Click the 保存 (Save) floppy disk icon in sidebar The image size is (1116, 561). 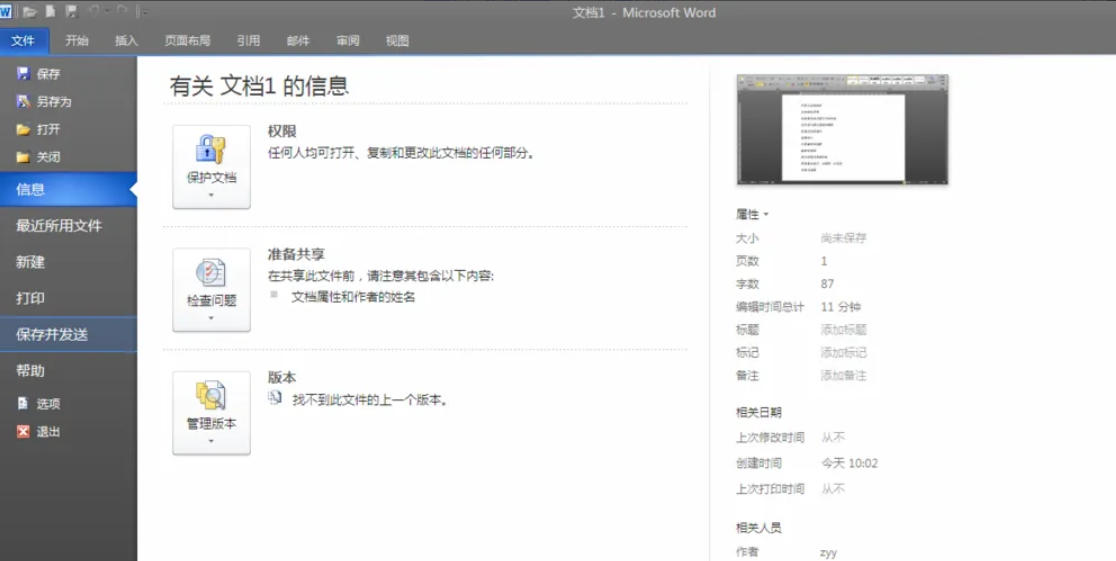click(x=23, y=73)
